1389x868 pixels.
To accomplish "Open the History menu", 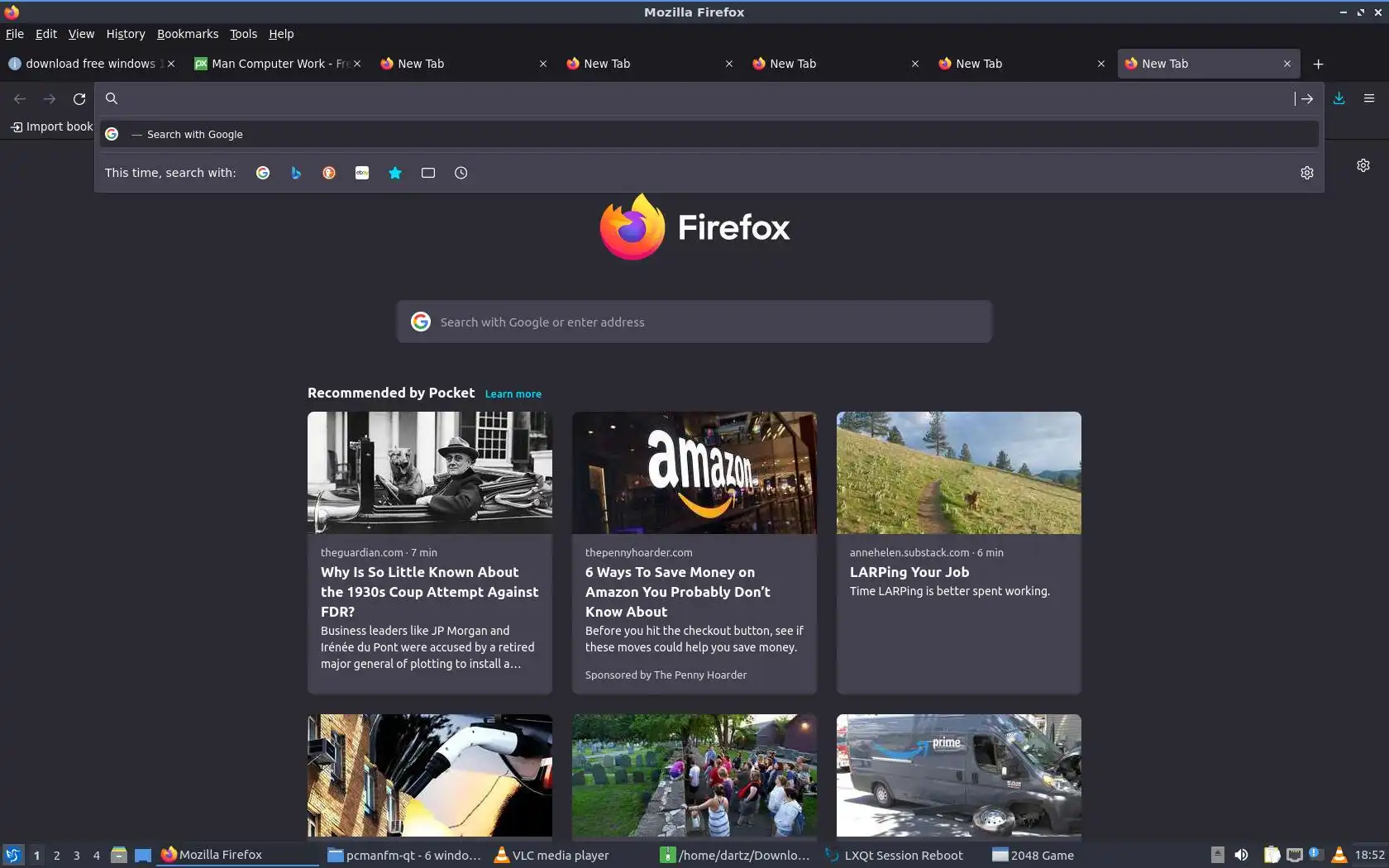I will pos(126,34).
